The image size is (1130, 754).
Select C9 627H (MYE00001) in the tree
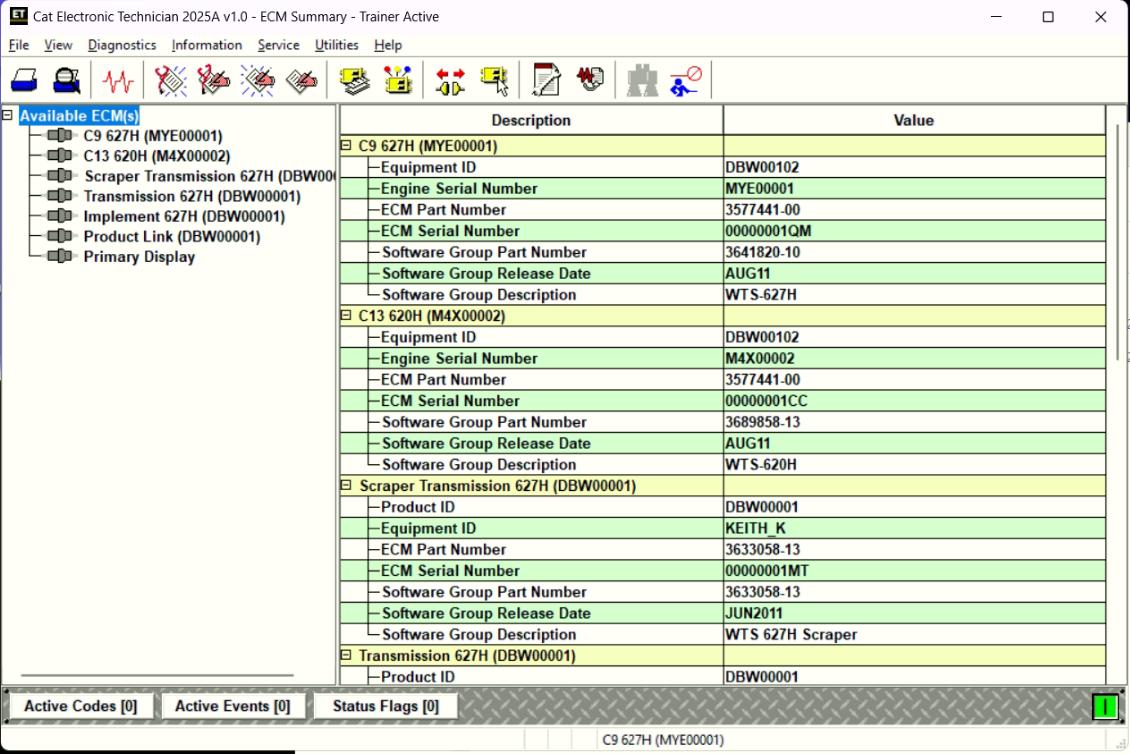pos(153,136)
